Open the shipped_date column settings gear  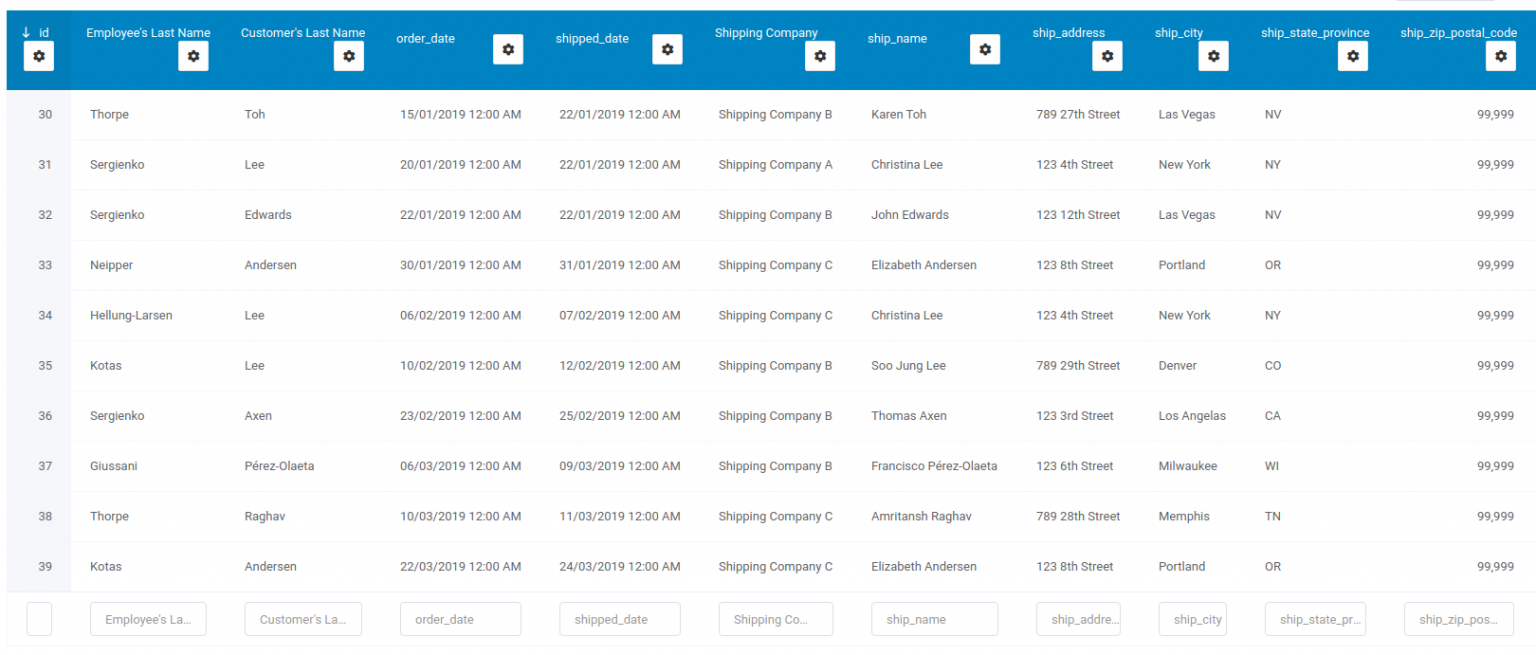[x=667, y=49]
